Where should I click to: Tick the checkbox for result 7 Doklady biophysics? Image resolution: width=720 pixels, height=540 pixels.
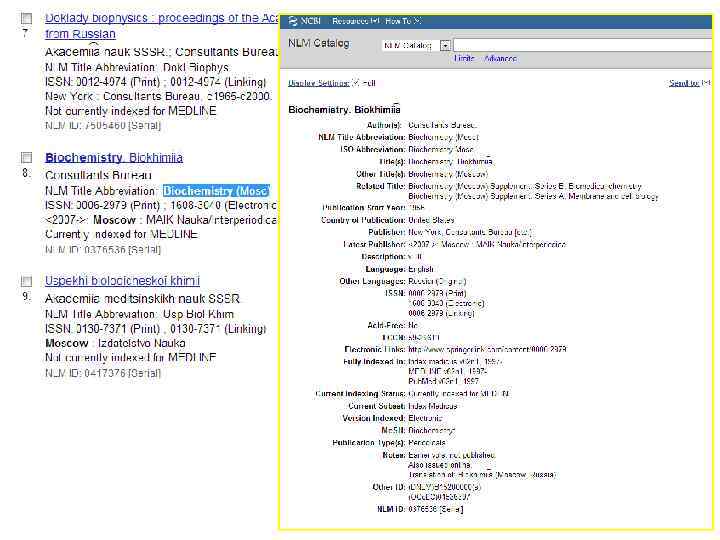(27, 18)
